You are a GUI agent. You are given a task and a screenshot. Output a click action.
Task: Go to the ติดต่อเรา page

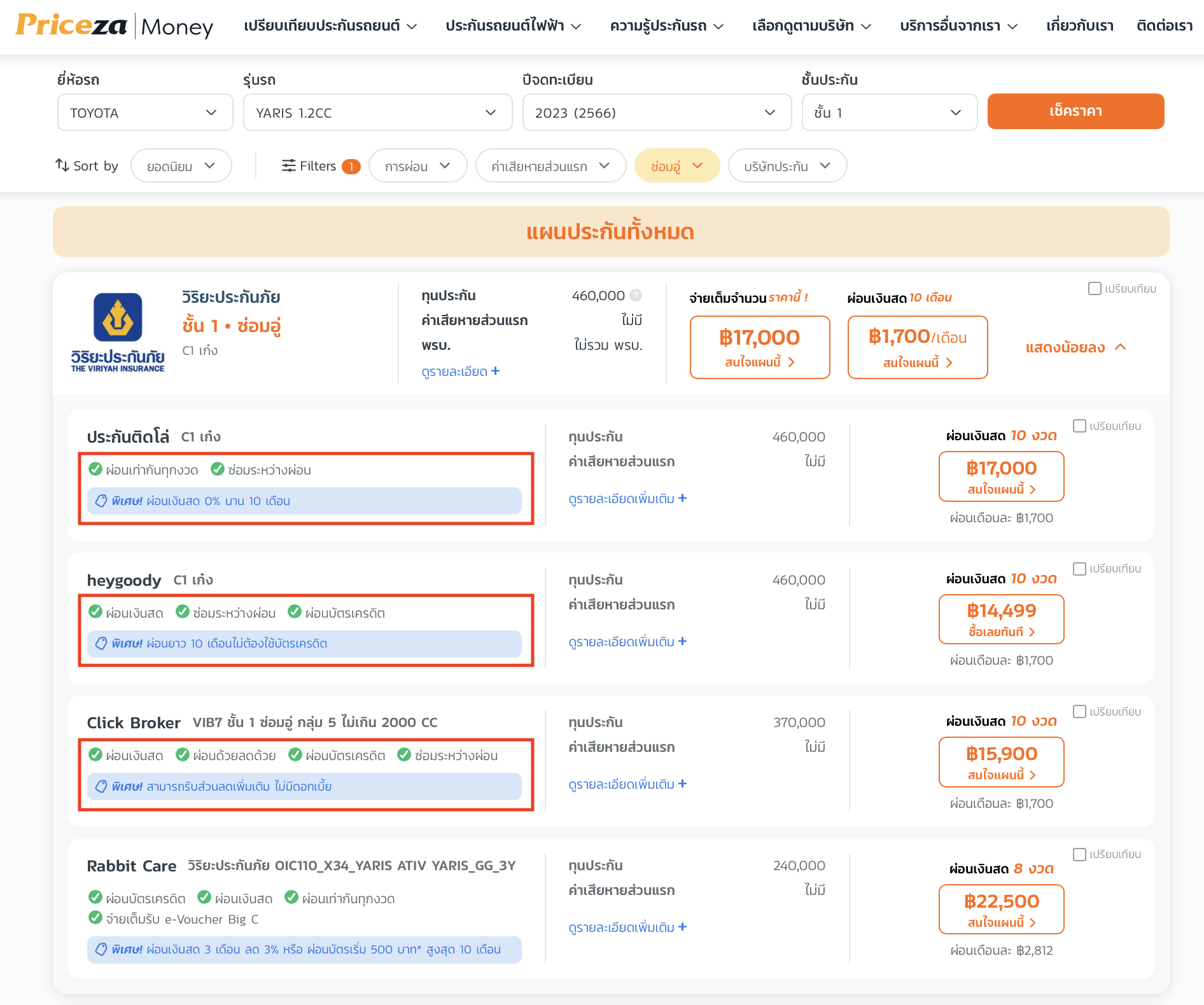[x=1165, y=26]
